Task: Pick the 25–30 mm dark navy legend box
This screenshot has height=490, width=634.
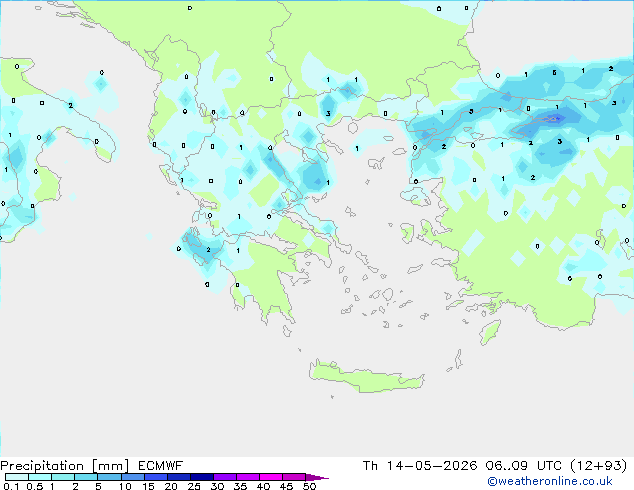Action: point(201,477)
